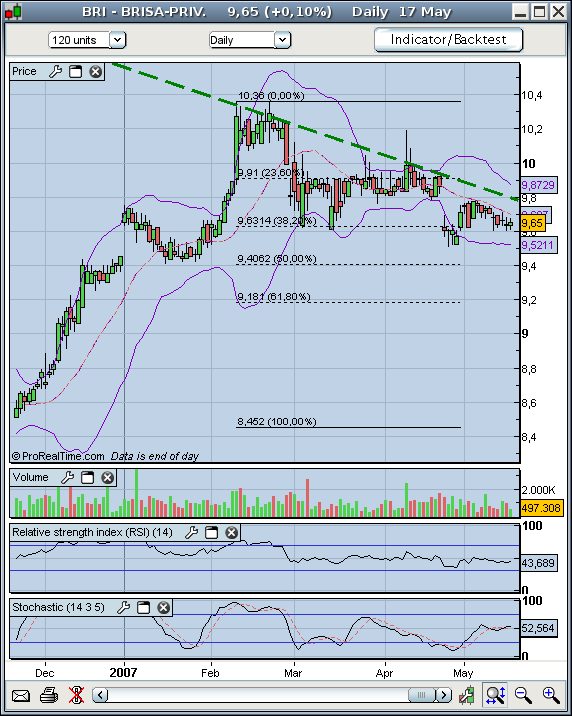The height and width of the screenshot is (716, 572).
Task: Click the Stochastic (14 3 5) label
Action: (58, 607)
